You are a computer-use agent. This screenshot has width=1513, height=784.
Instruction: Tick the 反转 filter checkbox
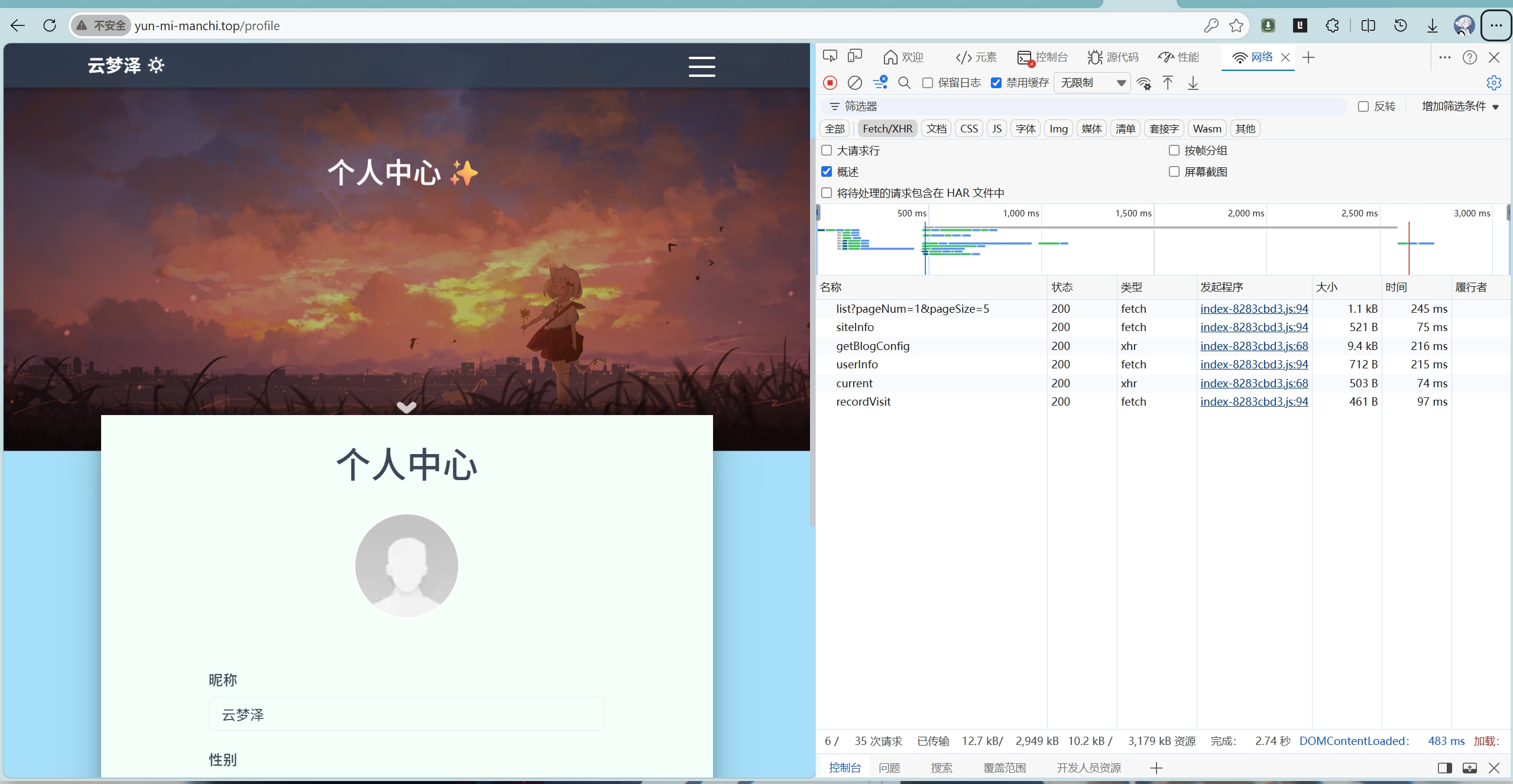pyautogui.click(x=1363, y=106)
